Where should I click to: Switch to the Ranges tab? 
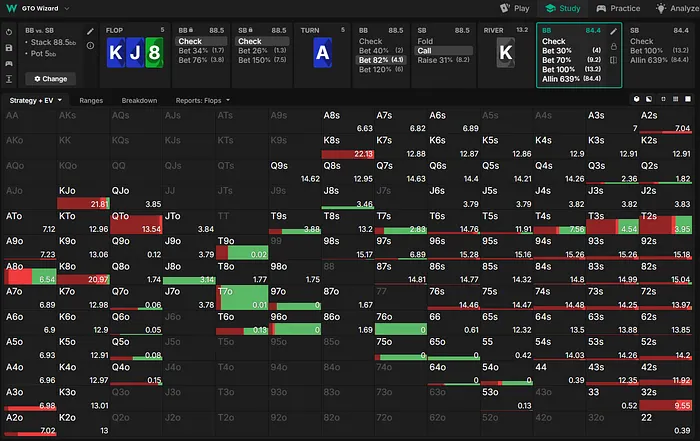[91, 101]
